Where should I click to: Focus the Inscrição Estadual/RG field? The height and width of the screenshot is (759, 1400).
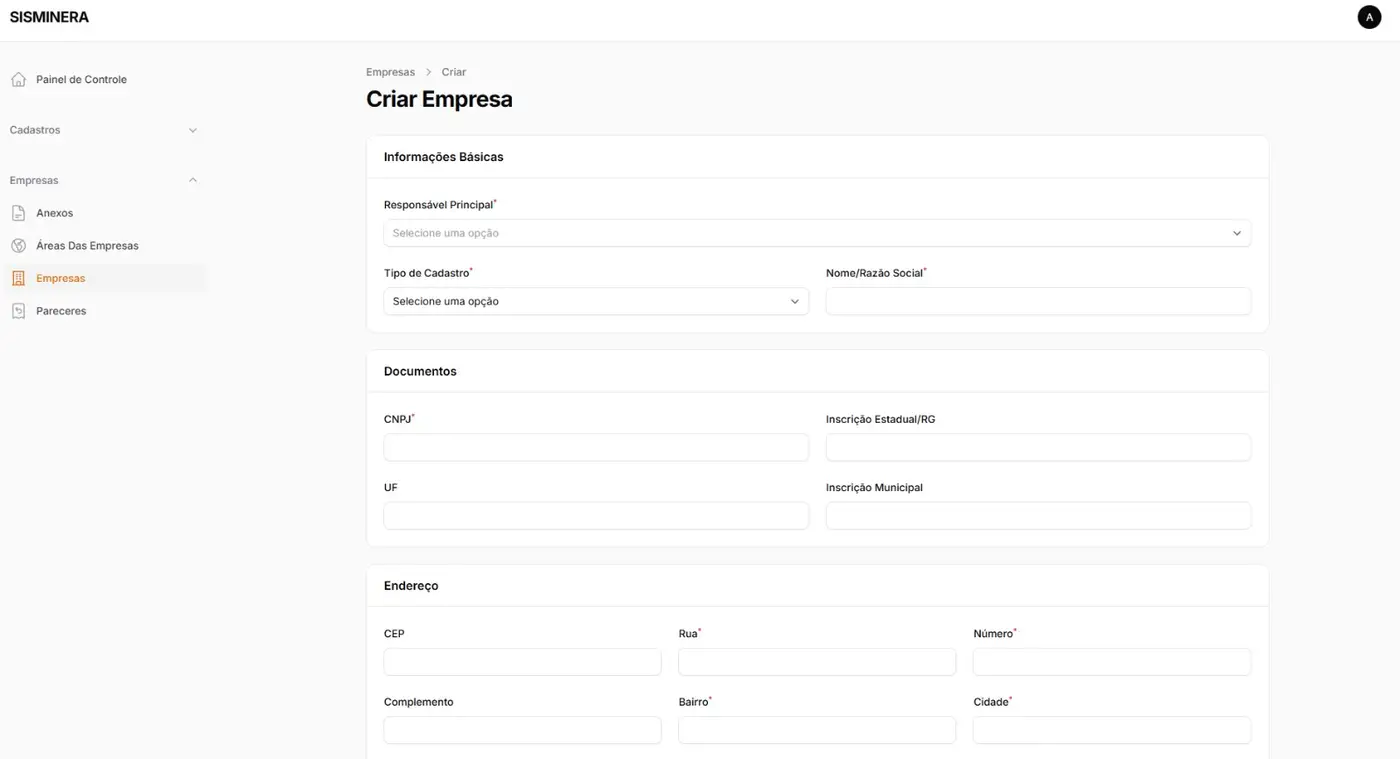[1037, 447]
